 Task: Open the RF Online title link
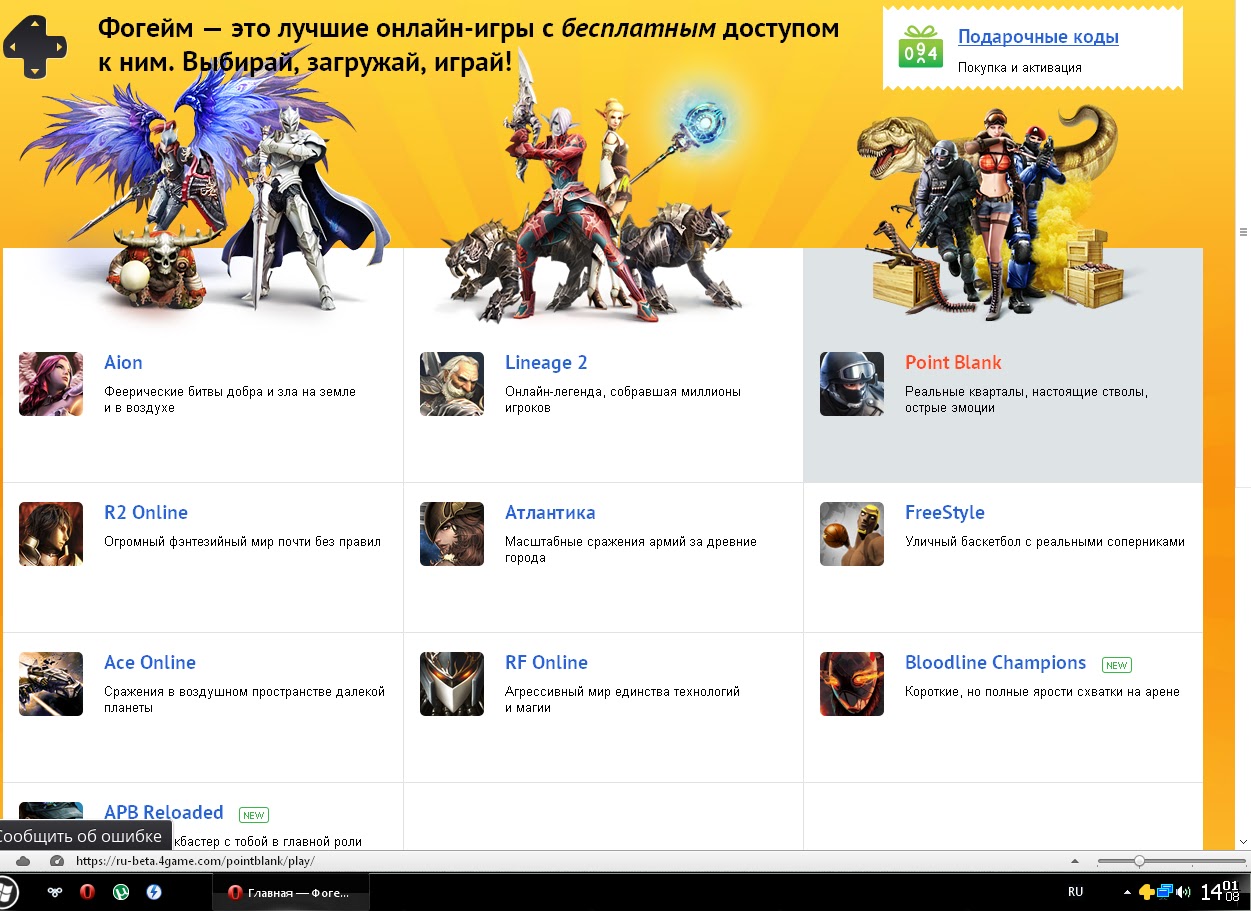tap(546, 663)
